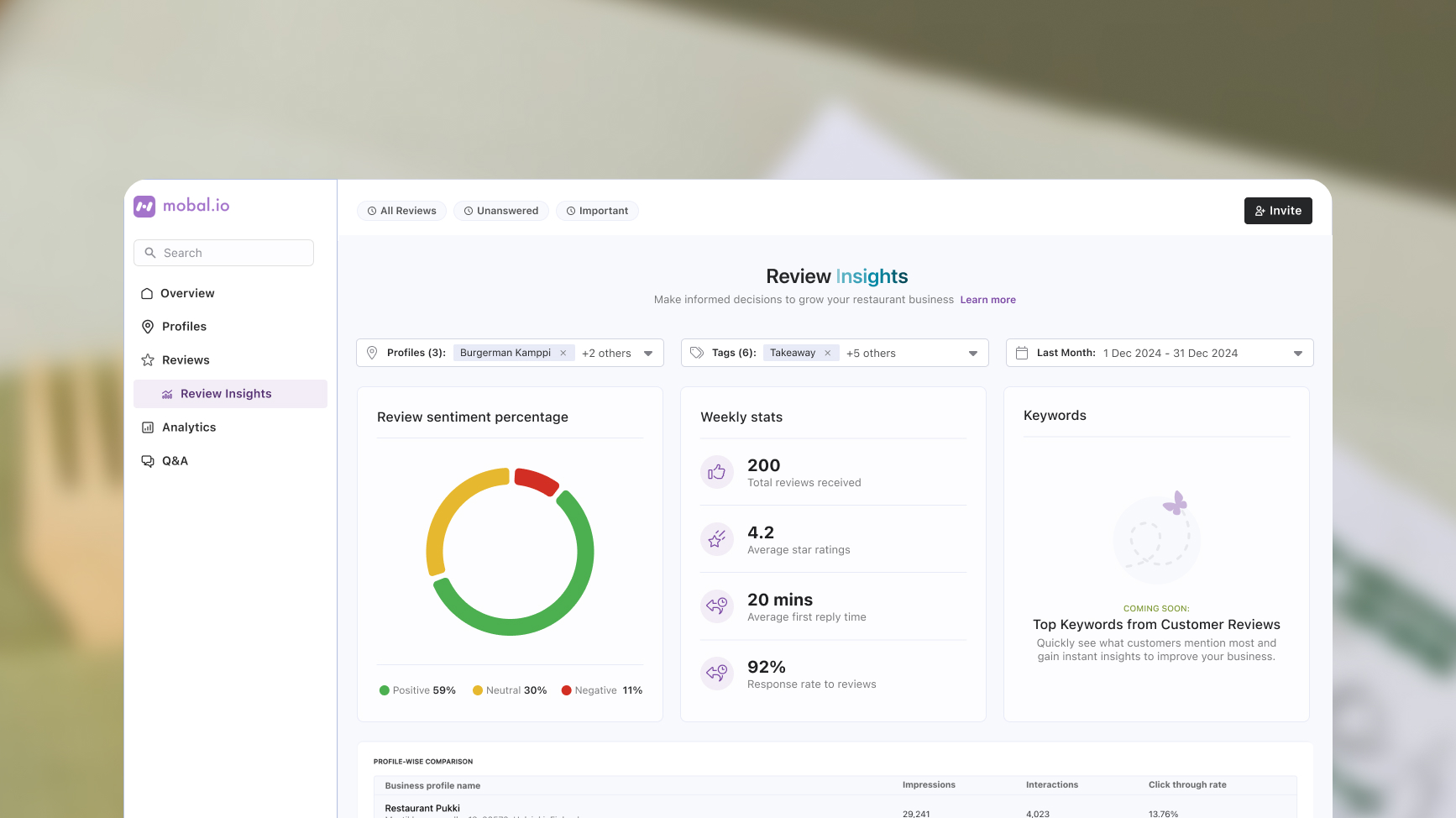
Task: Click the Business profile name column header
Action: tap(432, 786)
